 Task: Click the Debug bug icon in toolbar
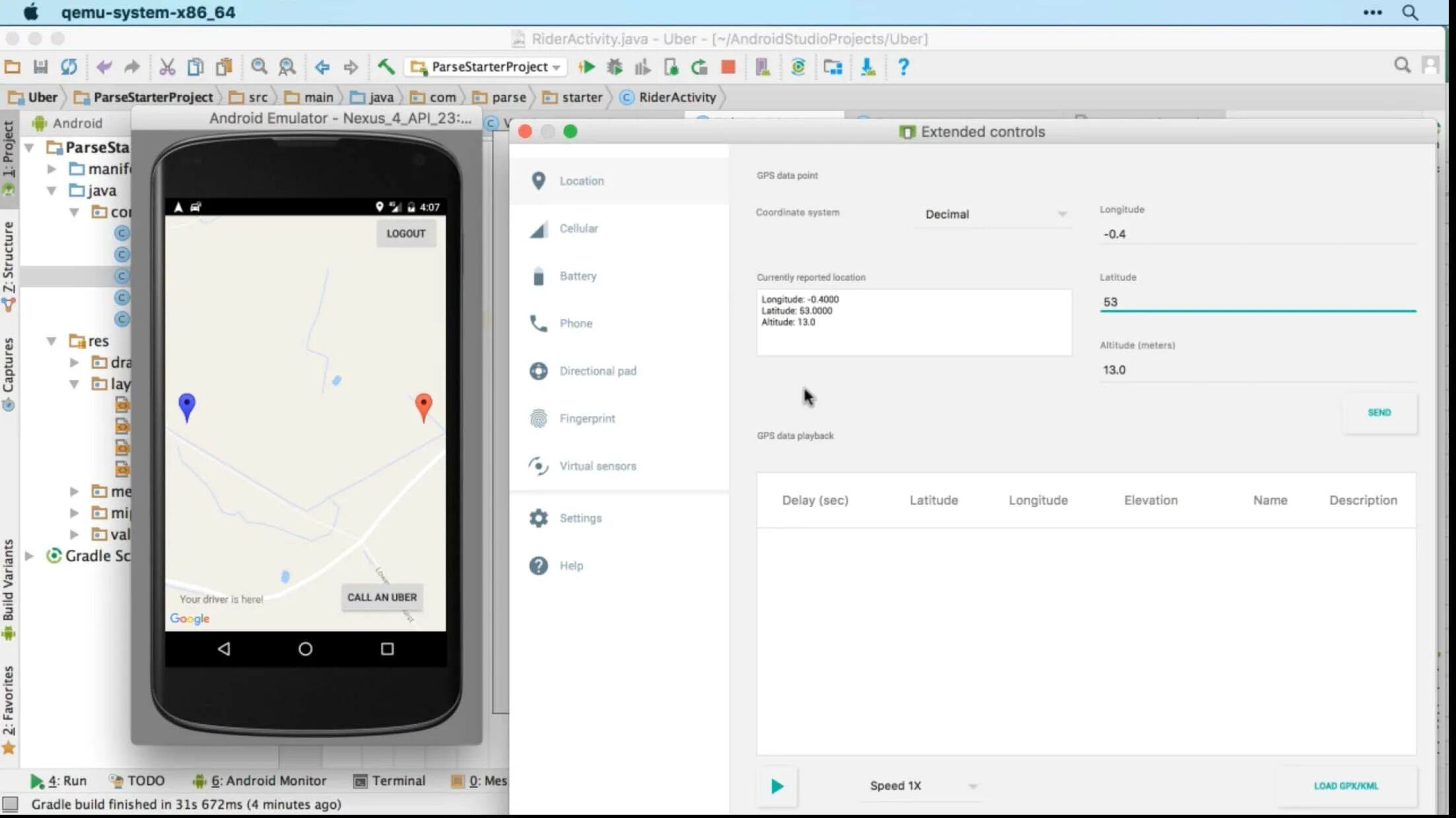[x=615, y=67]
